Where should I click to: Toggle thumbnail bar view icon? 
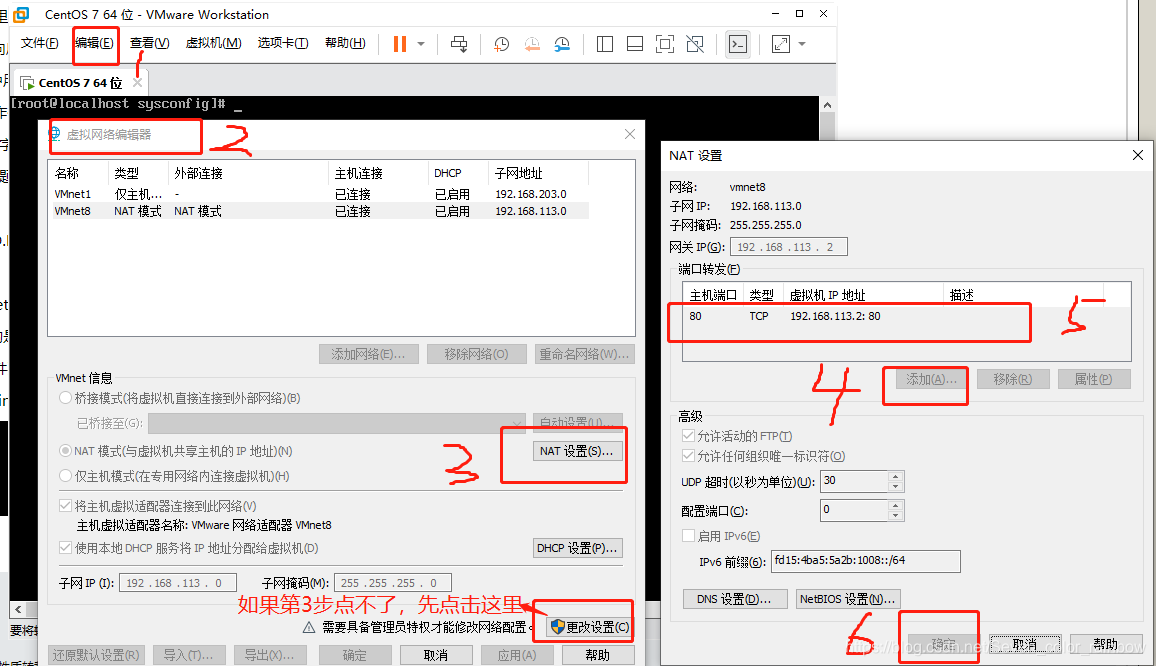(635, 44)
